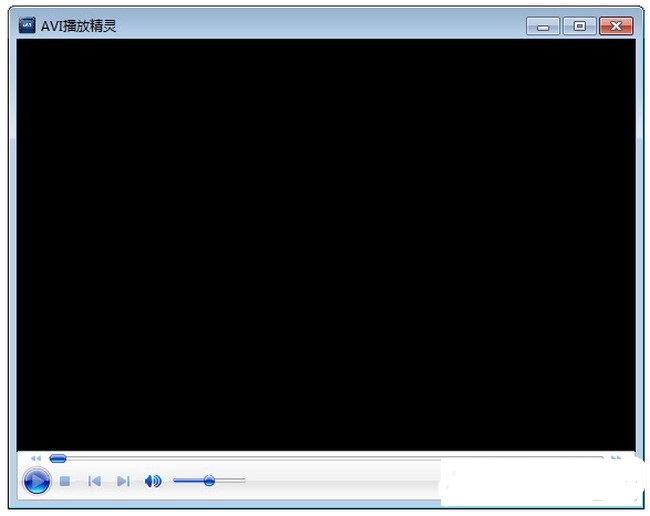
Task: Click the seek bar position handle
Action: pyautogui.click(x=58, y=458)
